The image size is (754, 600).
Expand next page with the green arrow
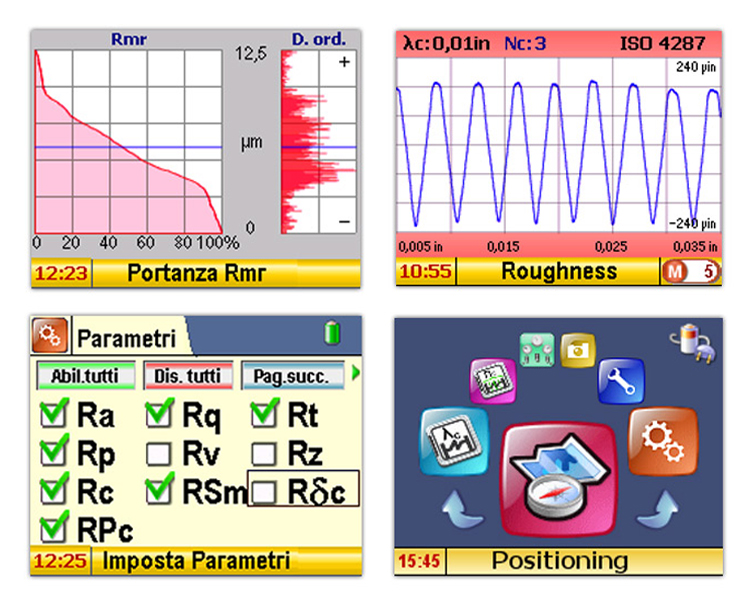coord(352,375)
